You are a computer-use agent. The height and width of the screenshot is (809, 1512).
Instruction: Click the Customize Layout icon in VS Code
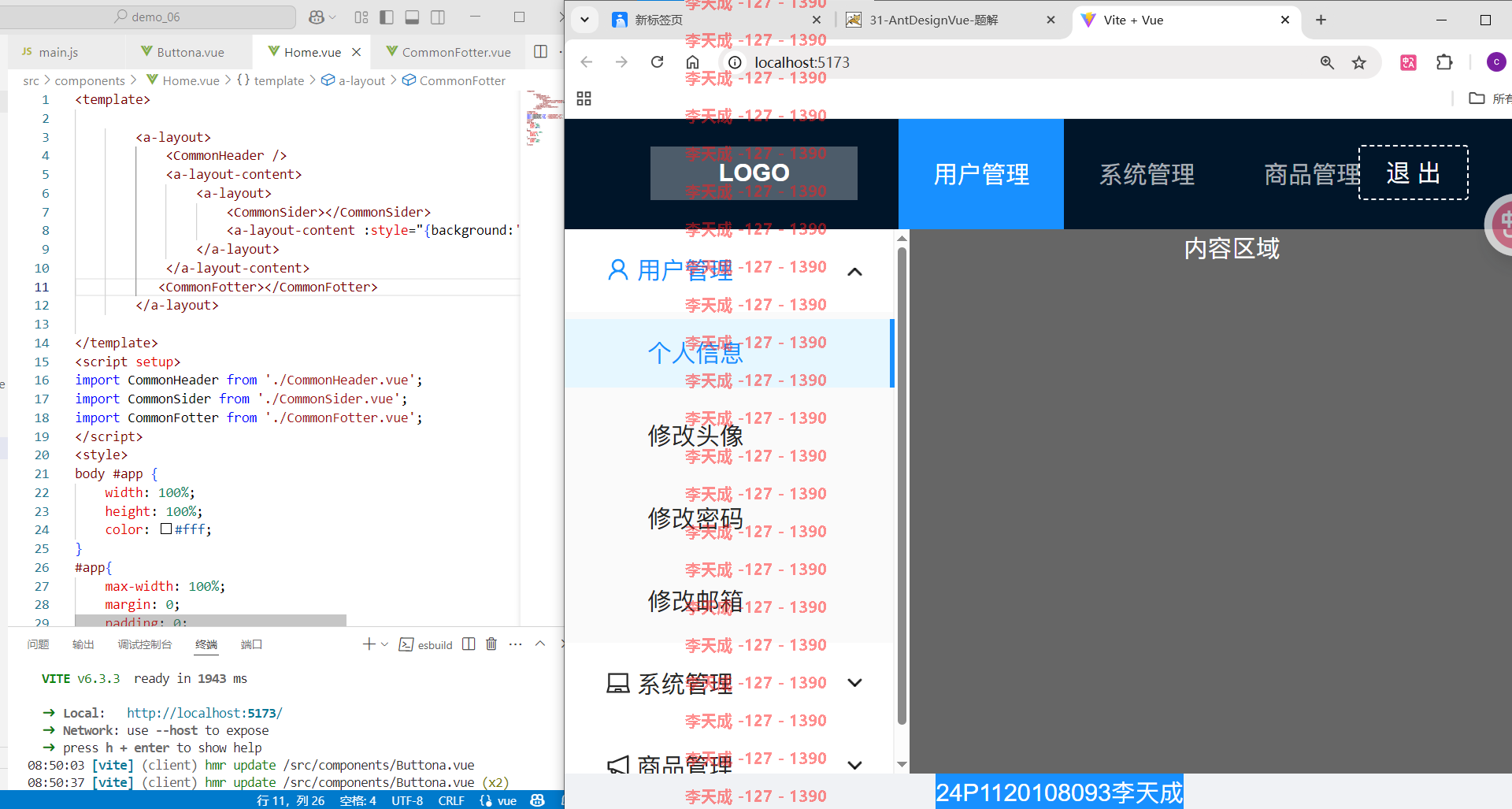[361, 17]
